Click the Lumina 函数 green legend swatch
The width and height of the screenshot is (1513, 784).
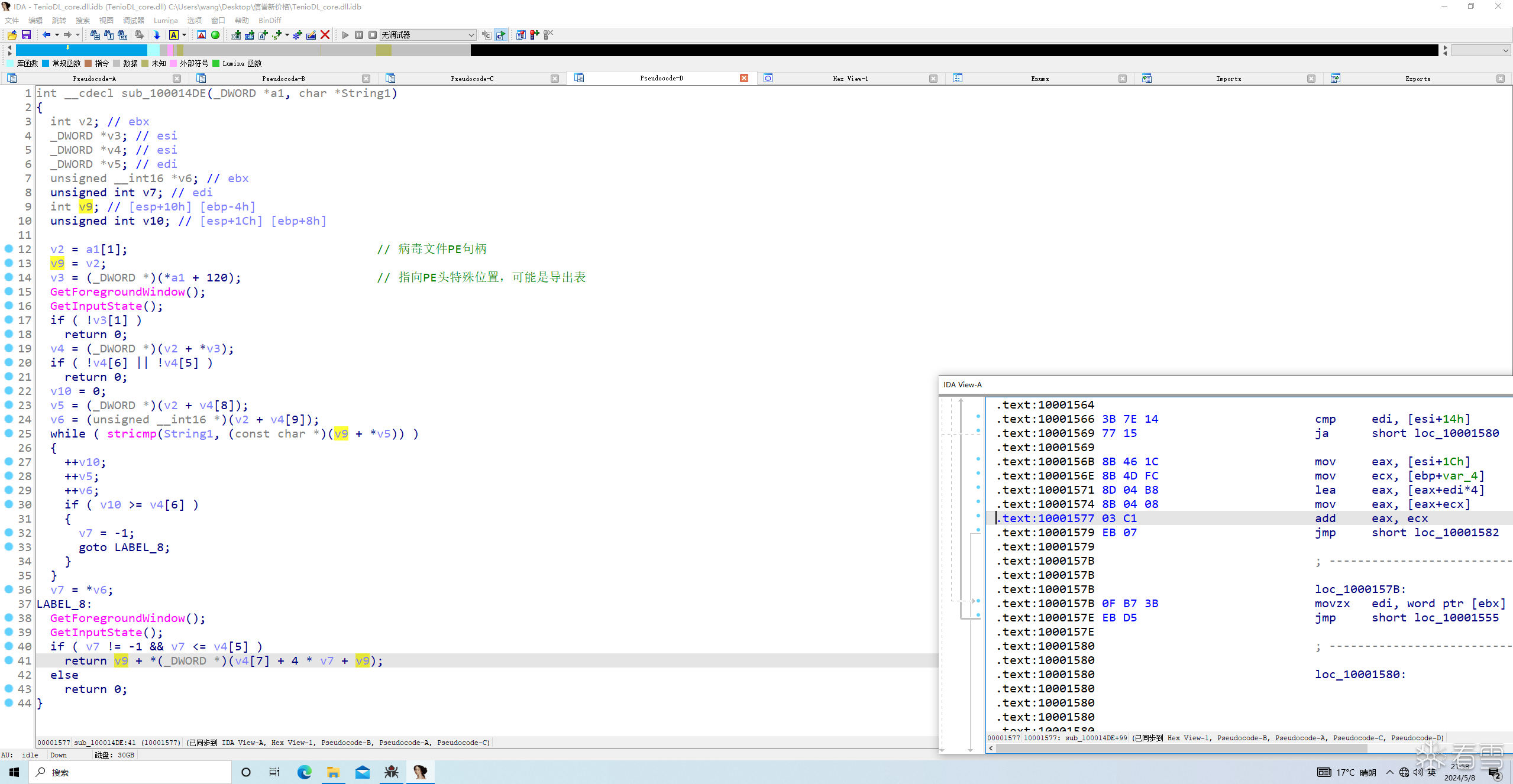tap(216, 63)
